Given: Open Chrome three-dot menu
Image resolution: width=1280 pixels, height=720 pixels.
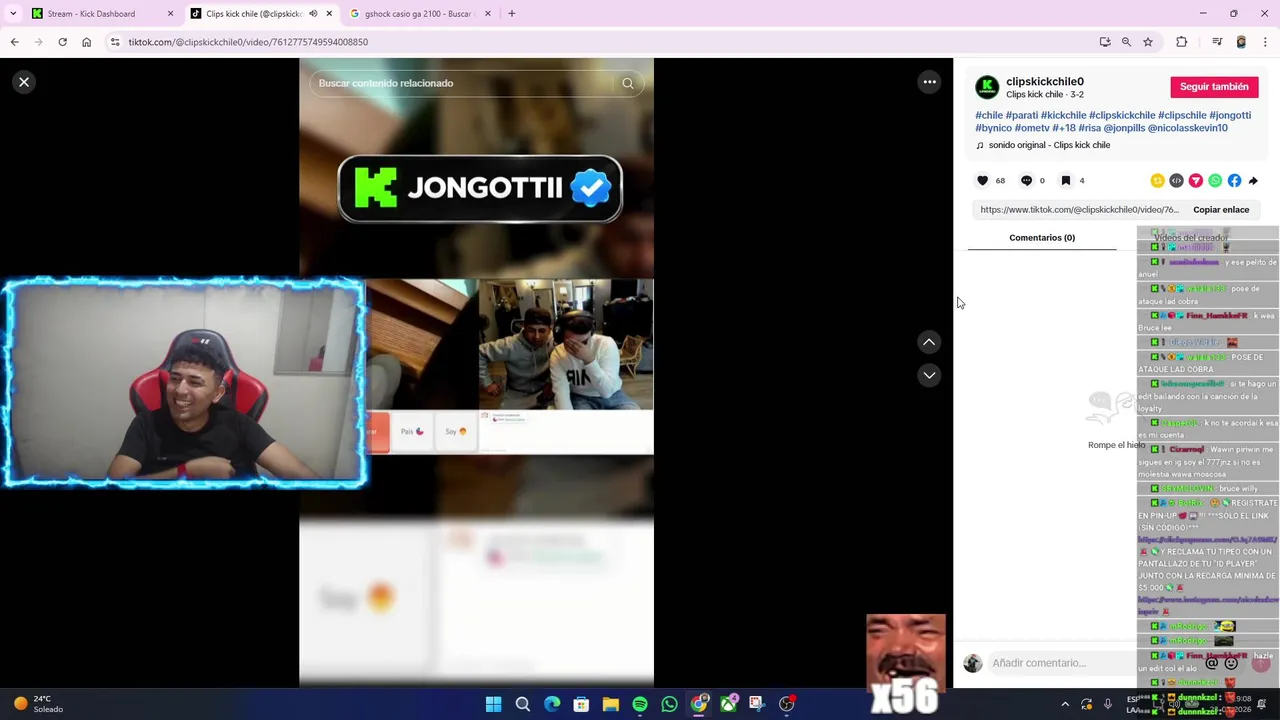Looking at the screenshot, I should point(1265,42).
